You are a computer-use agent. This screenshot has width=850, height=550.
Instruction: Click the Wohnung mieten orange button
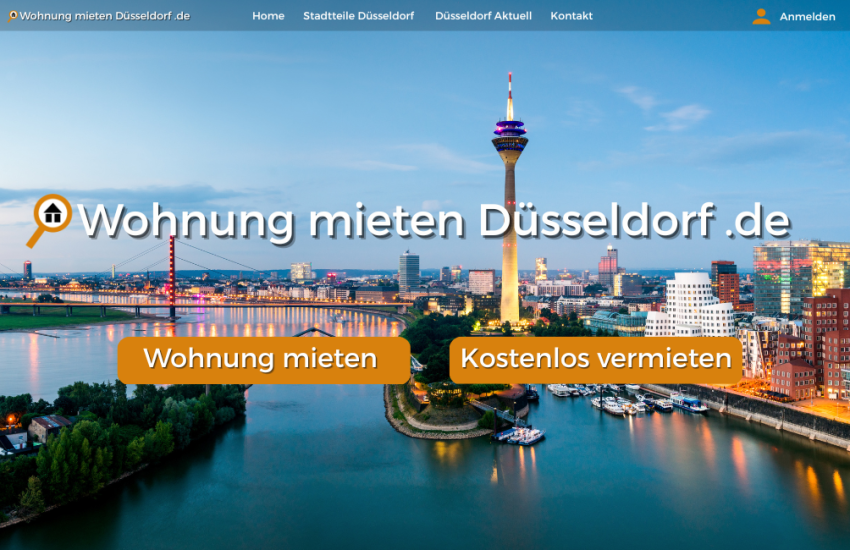(264, 360)
